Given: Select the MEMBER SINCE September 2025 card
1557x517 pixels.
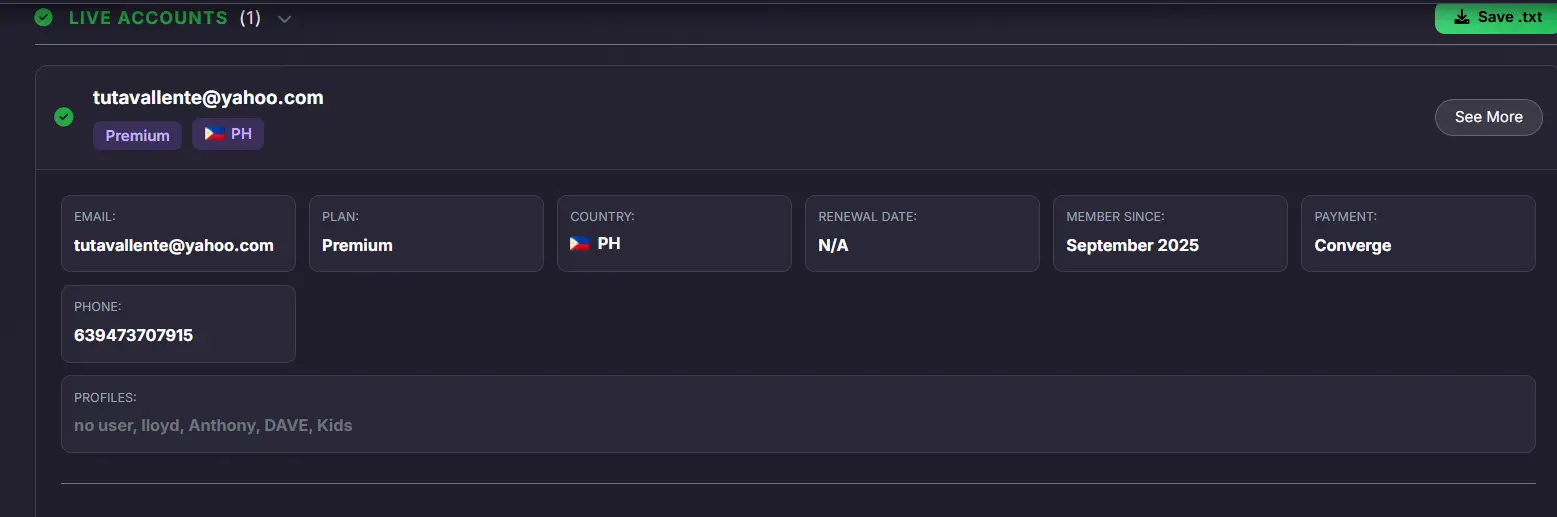Looking at the screenshot, I should (x=1170, y=233).
